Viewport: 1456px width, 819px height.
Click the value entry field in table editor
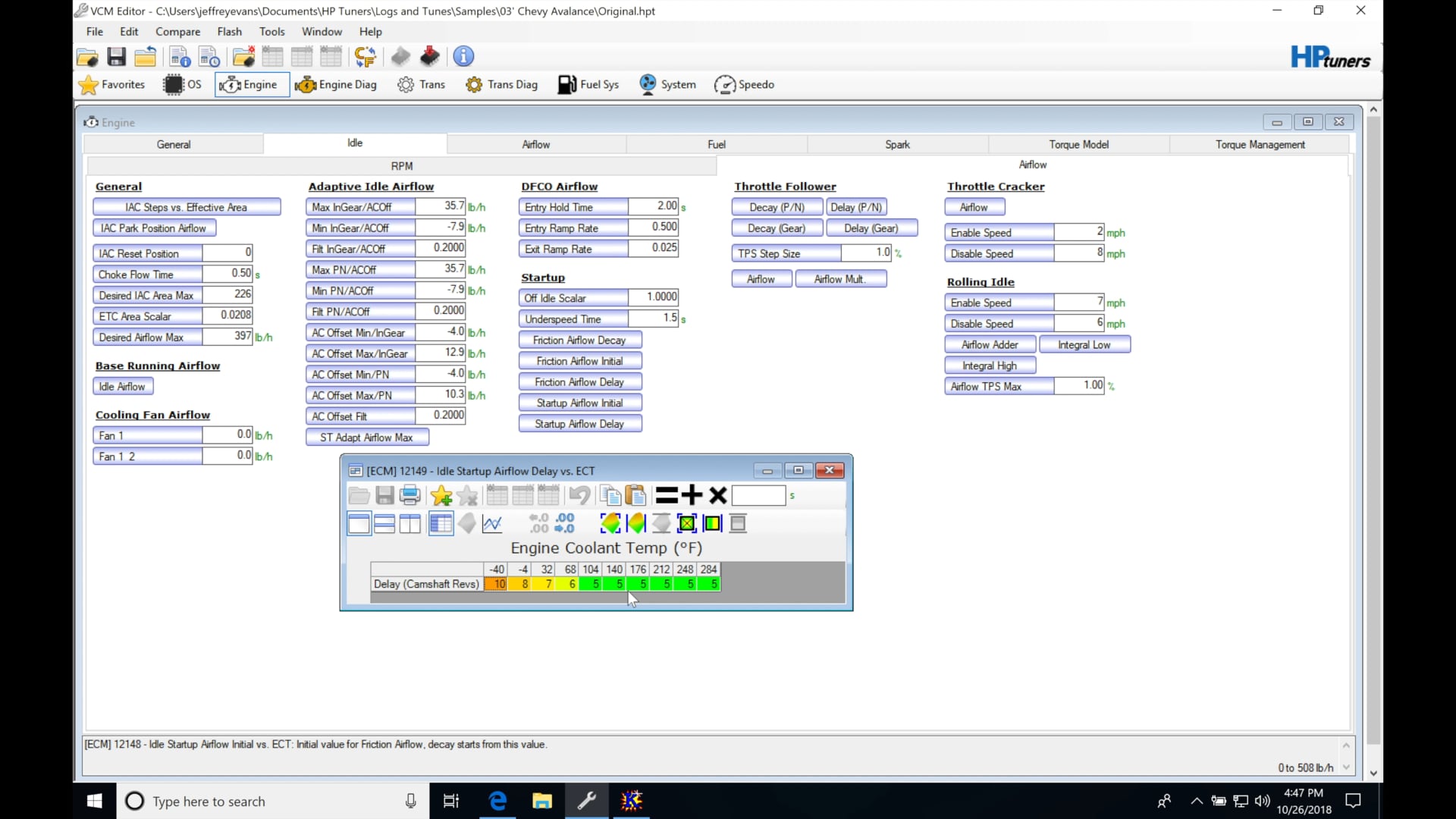[758, 496]
